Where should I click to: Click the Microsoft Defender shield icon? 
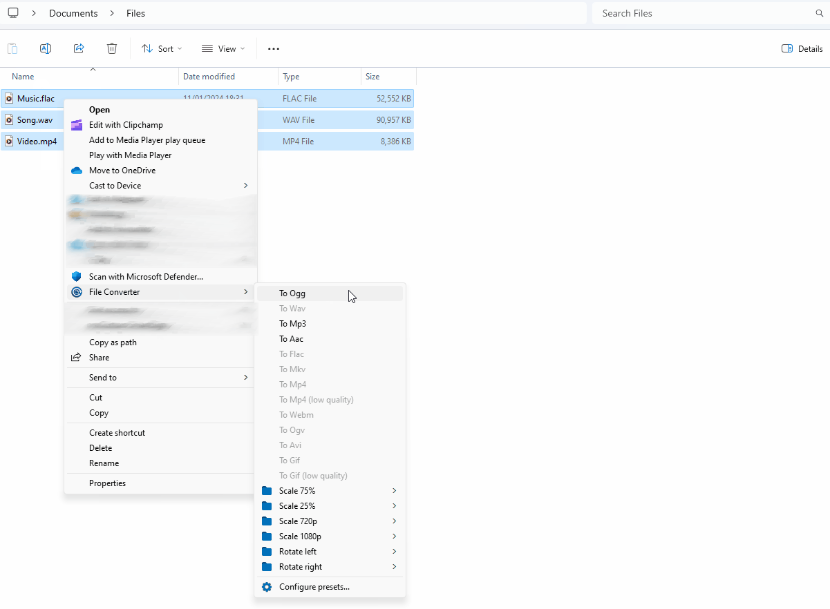[76, 277]
